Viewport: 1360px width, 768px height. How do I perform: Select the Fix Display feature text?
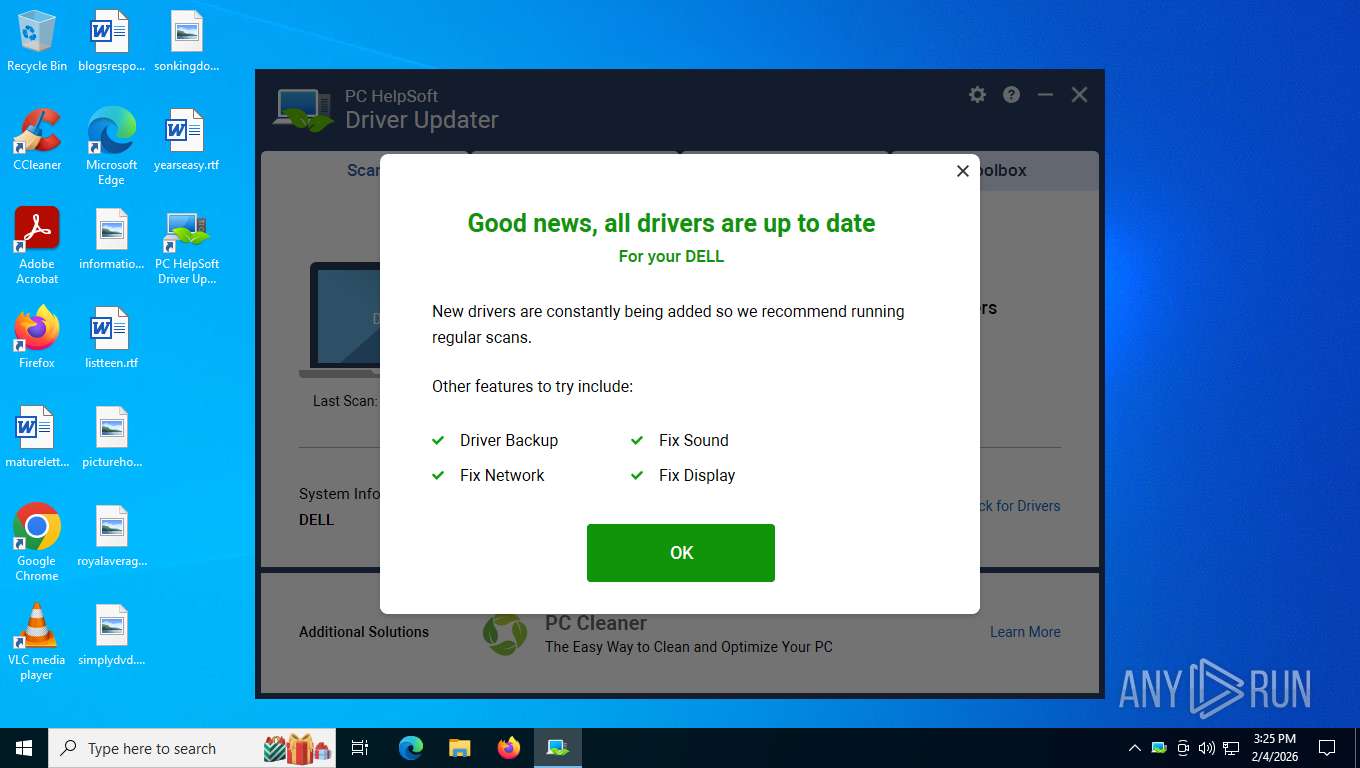[x=697, y=475]
